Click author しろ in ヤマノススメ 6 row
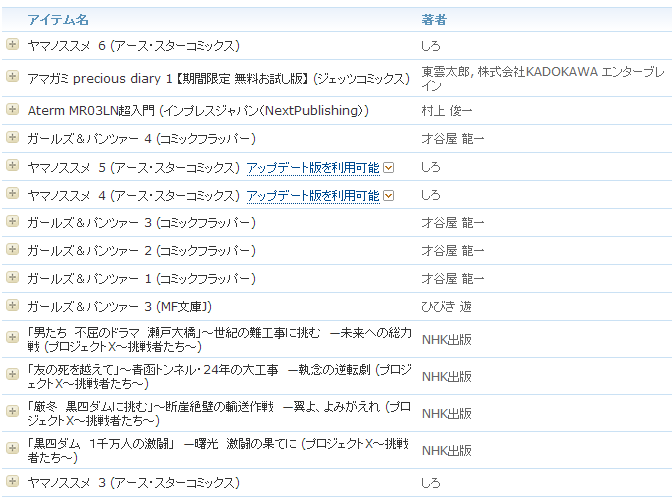This screenshot has height=501, width=672. [431, 45]
